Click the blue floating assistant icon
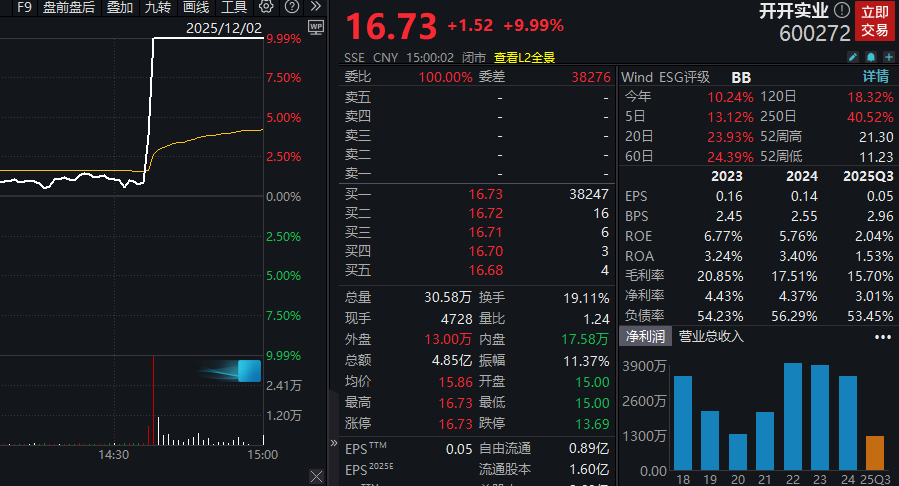This screenshot has width=899, height=486. [249, 371]
